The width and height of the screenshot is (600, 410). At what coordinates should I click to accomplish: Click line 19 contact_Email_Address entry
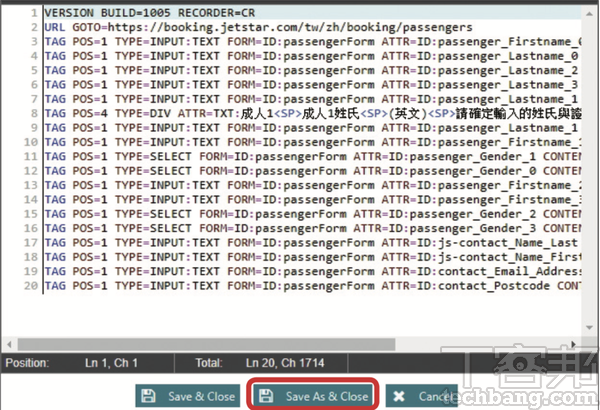coord(313,271)
